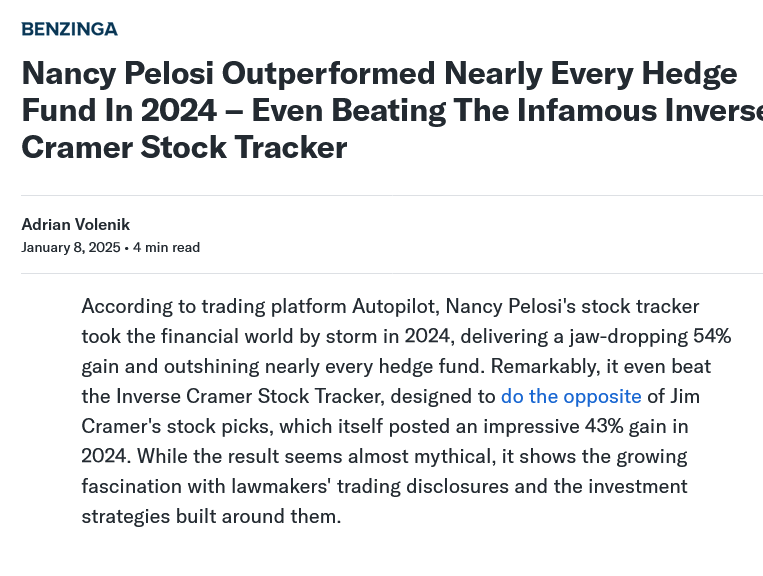Screen dimensions: 763x576
Task: Click the word "jaw-dropping" in the paragraph
Action: pyautogui.click(x=628, y=336)
